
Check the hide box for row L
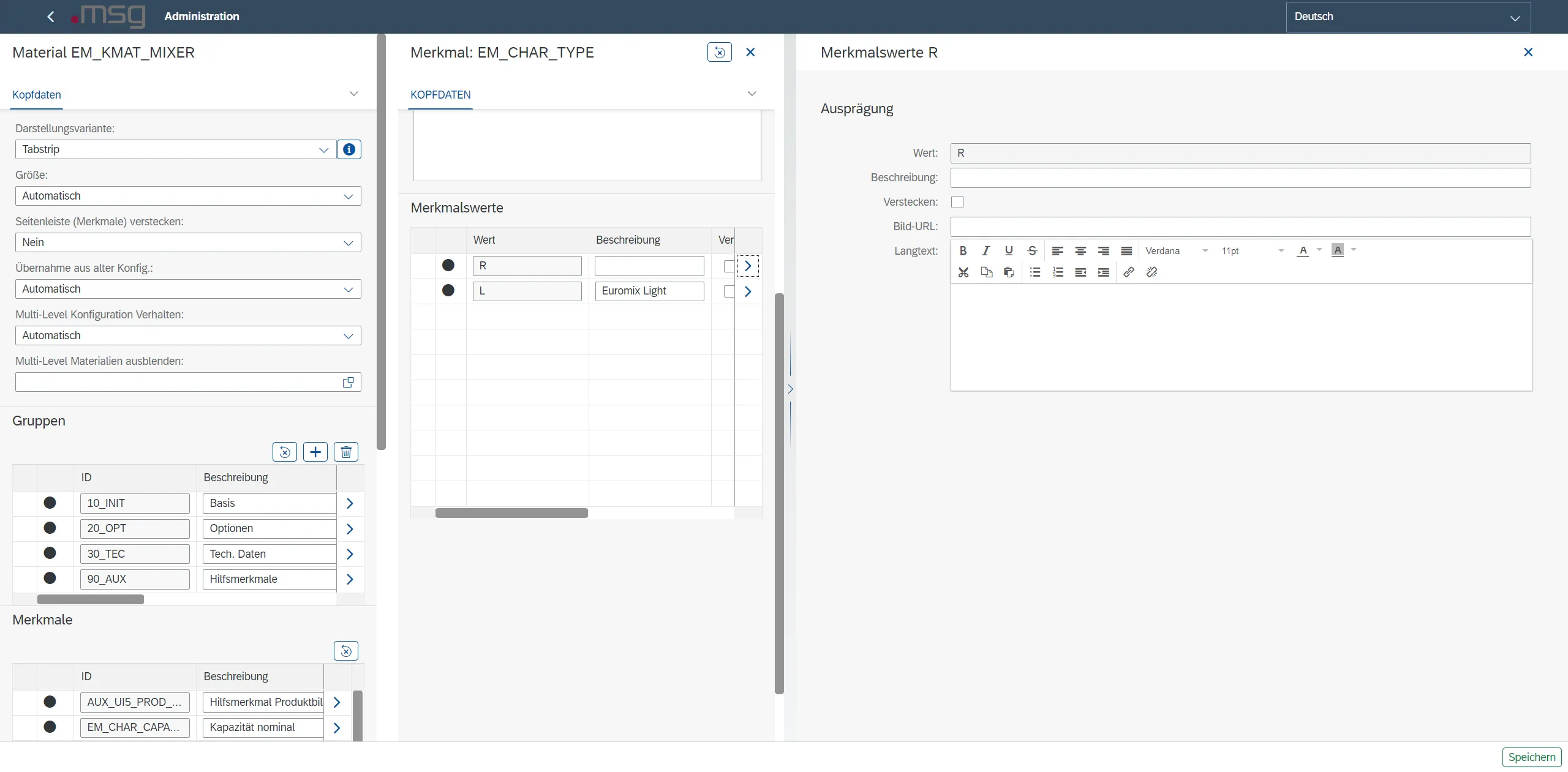728,291
